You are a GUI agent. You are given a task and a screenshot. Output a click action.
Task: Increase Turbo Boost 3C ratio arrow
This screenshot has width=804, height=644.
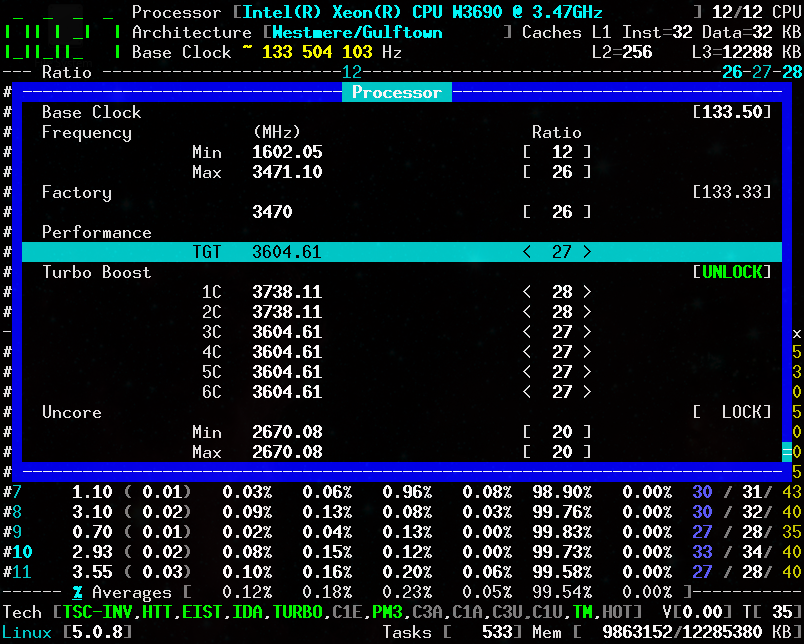(587, 332)
